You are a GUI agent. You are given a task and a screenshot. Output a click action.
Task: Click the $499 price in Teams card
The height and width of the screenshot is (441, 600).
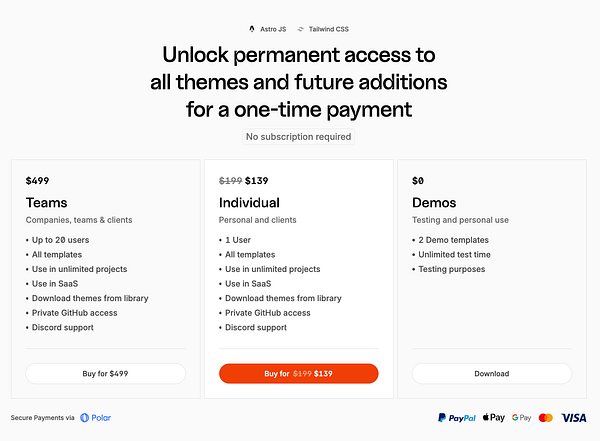click(x=38, y=181)
